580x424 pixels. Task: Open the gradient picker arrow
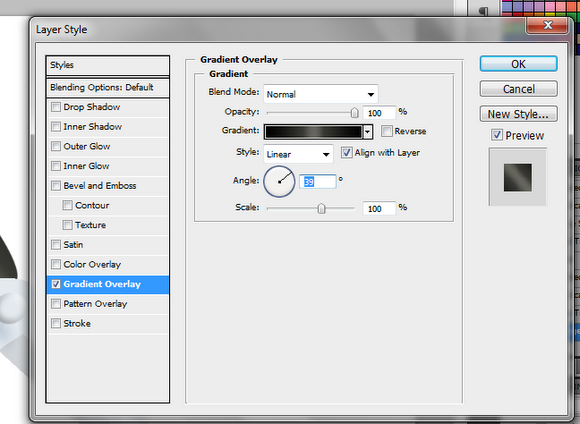click(368, 131)
